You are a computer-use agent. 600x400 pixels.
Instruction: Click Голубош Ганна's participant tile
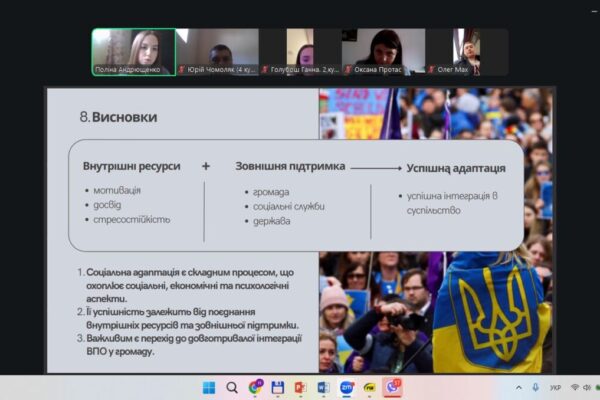coord(299,51)
